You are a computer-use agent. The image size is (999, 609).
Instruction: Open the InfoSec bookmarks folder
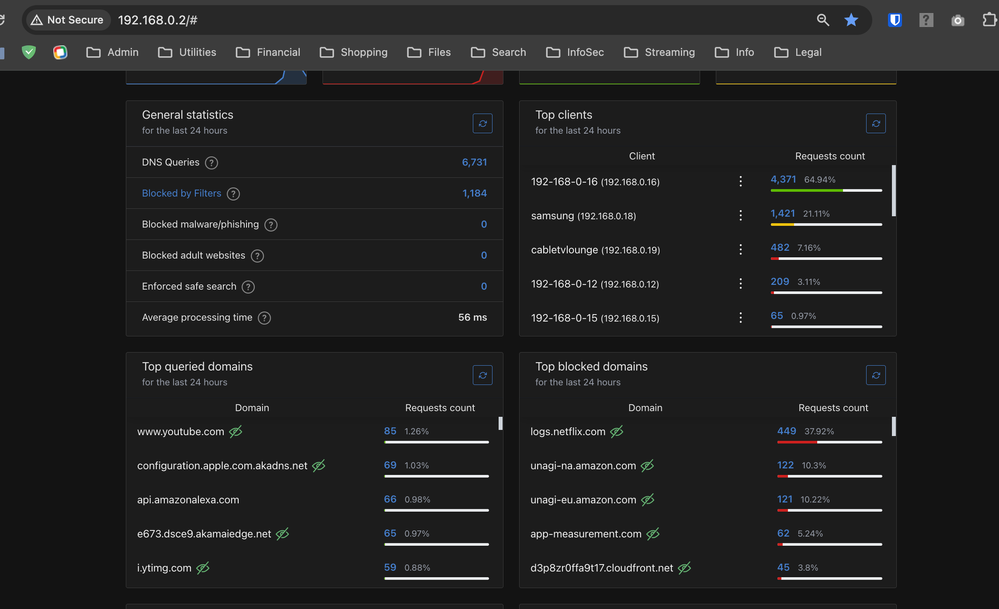(575, 52)
